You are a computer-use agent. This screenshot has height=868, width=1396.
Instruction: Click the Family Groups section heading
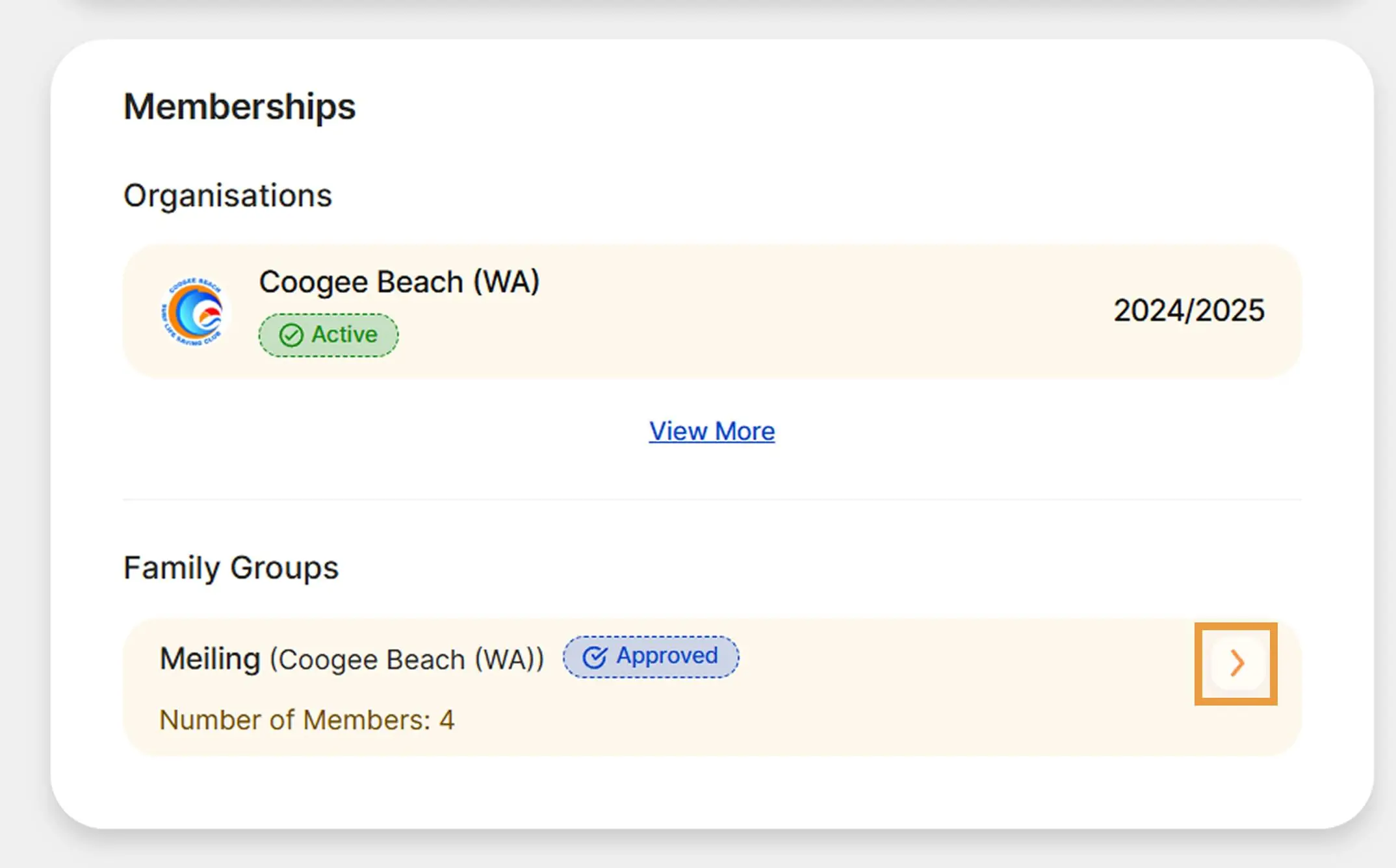pyautogui.click(x=231, y=568)
